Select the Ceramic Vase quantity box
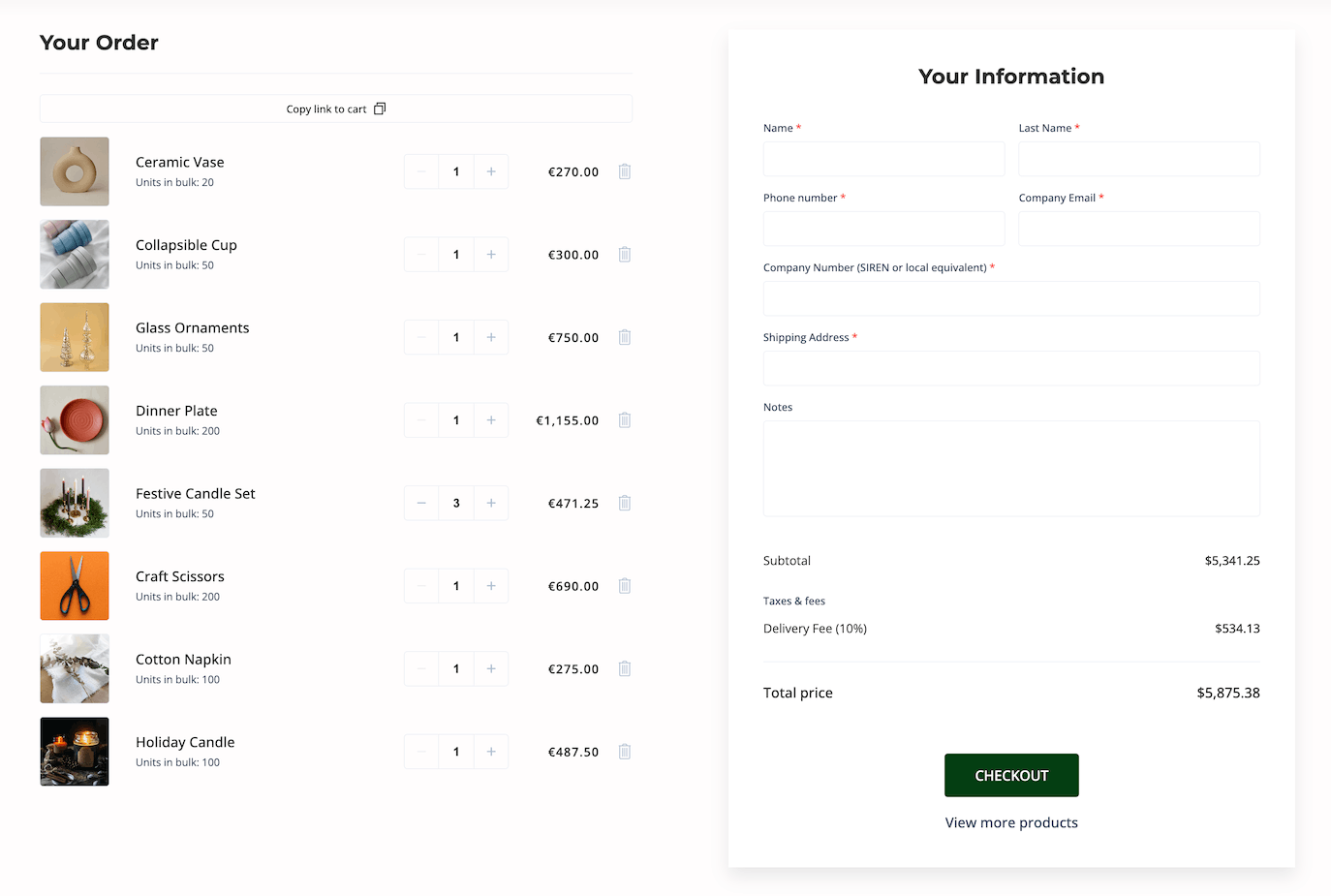 (x=456, y=171)
